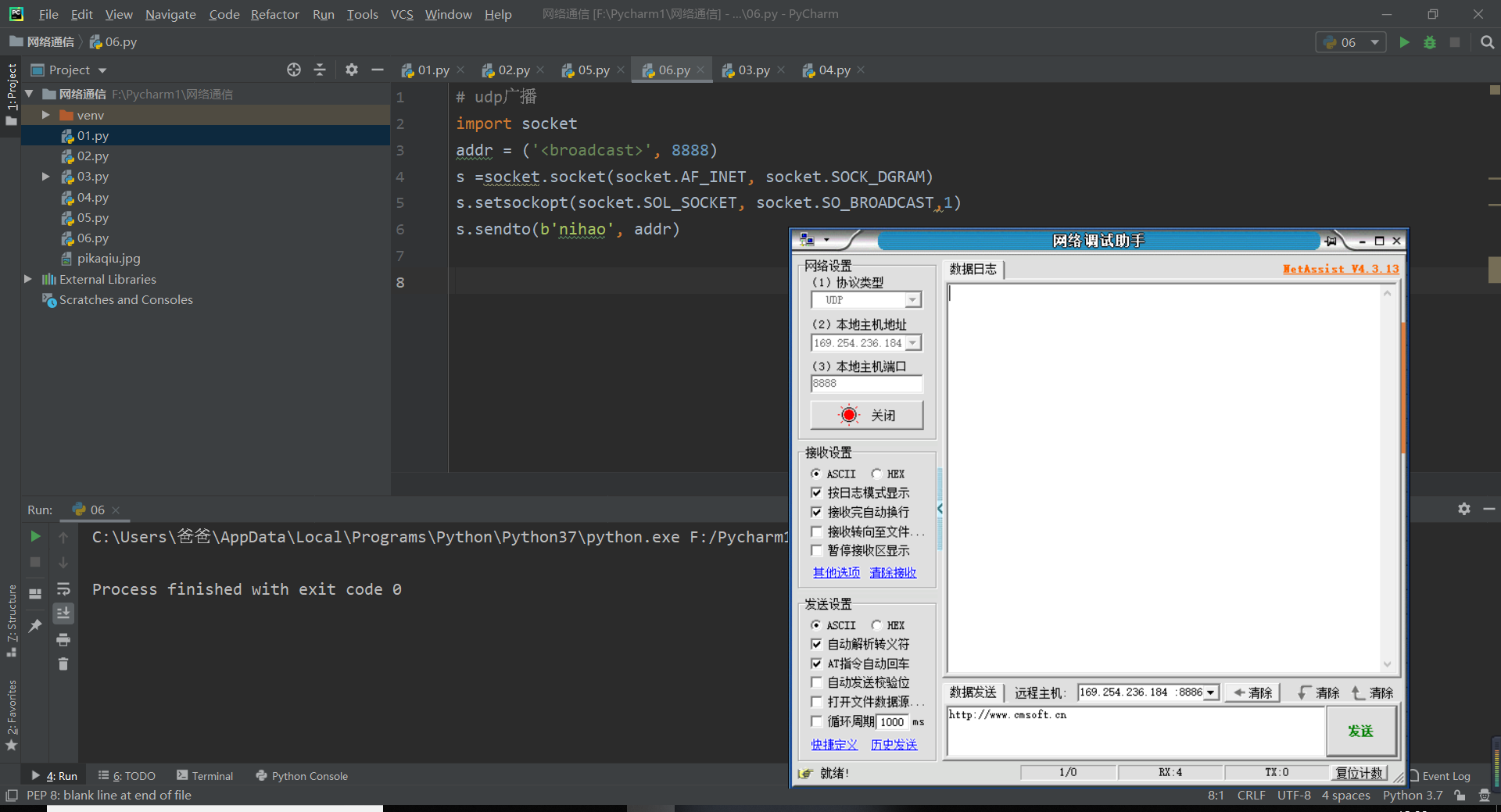Toggle auto newline after receive (接收完自动换行)
The height and width of the screenshot is (812, 1501).
coord(816,512)
